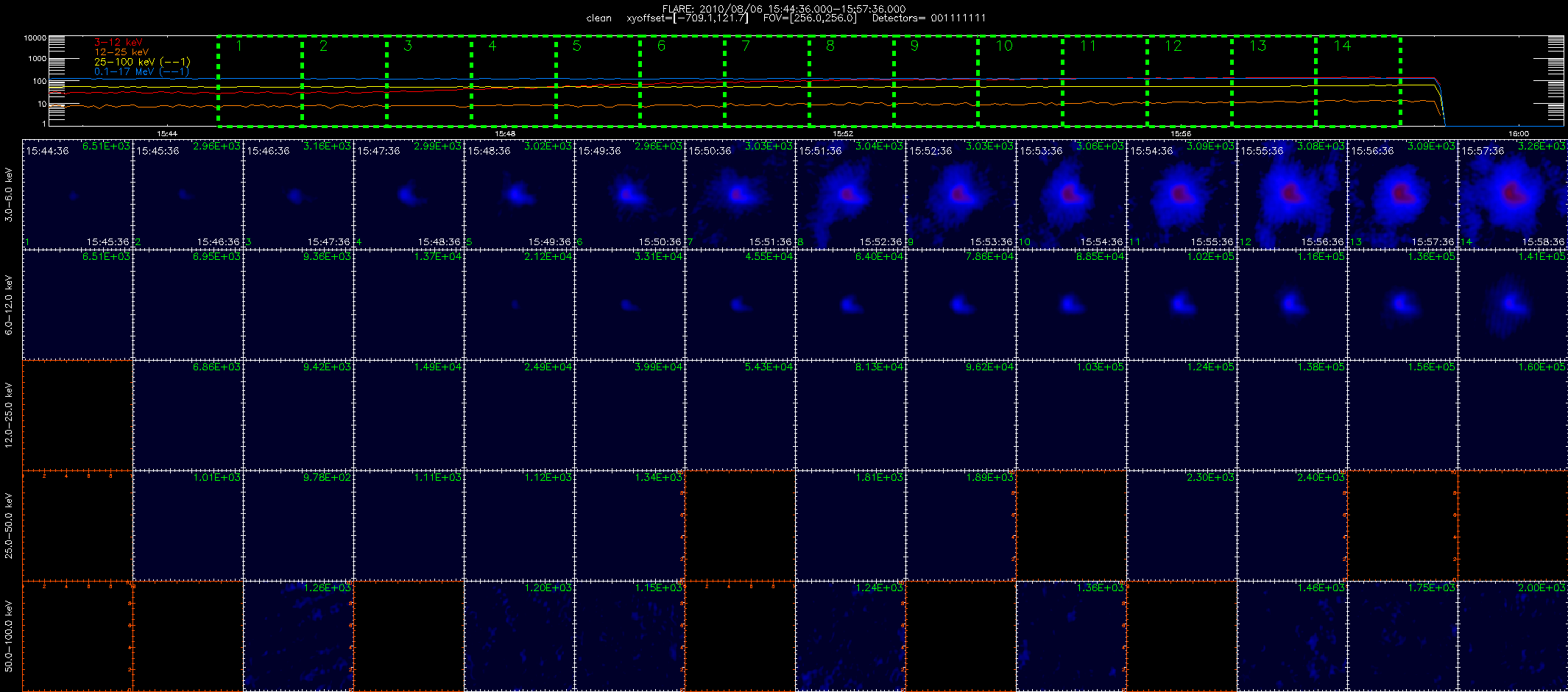Select interval 9 in the light curve

coord(936,81)
